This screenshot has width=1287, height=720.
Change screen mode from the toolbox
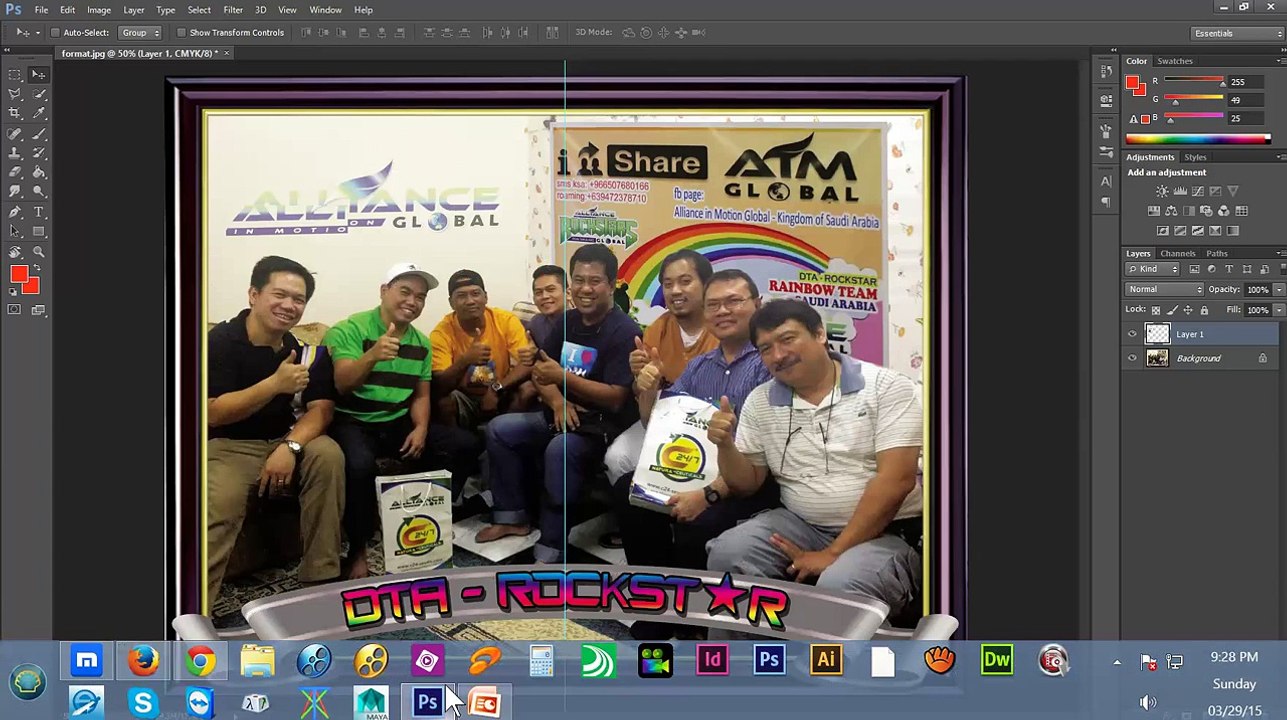click(x=38, y=310)
